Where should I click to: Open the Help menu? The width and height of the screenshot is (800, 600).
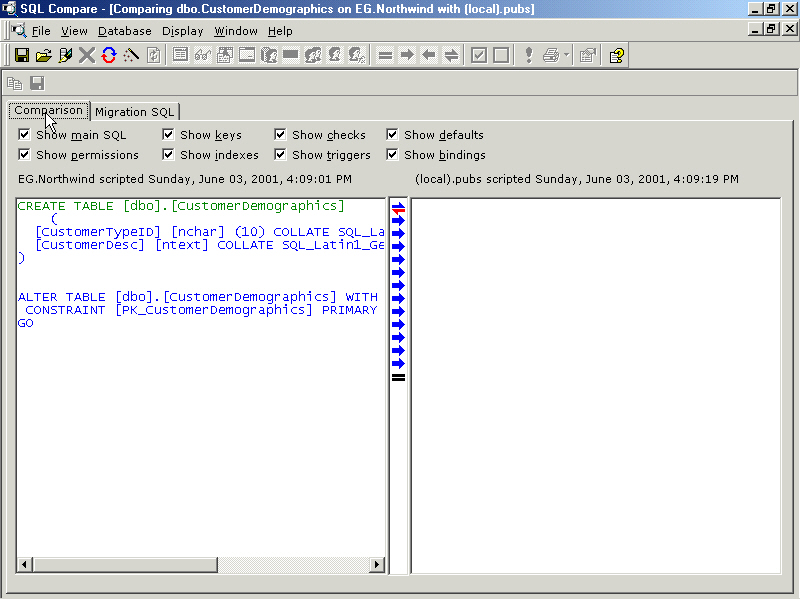pos(280,31)
